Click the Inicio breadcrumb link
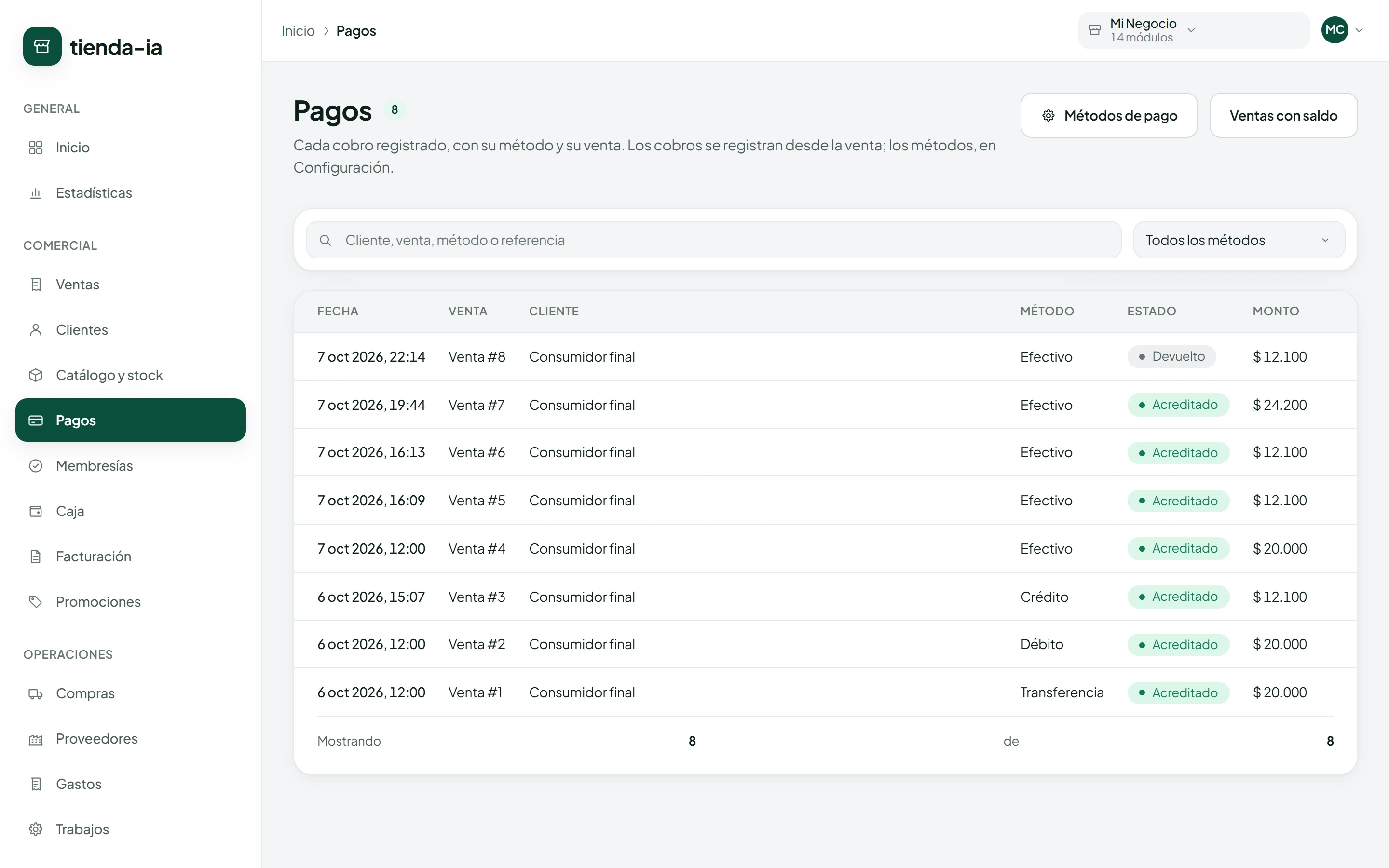Viewport: 1389px width, 868px height. [x=298, y=30]
